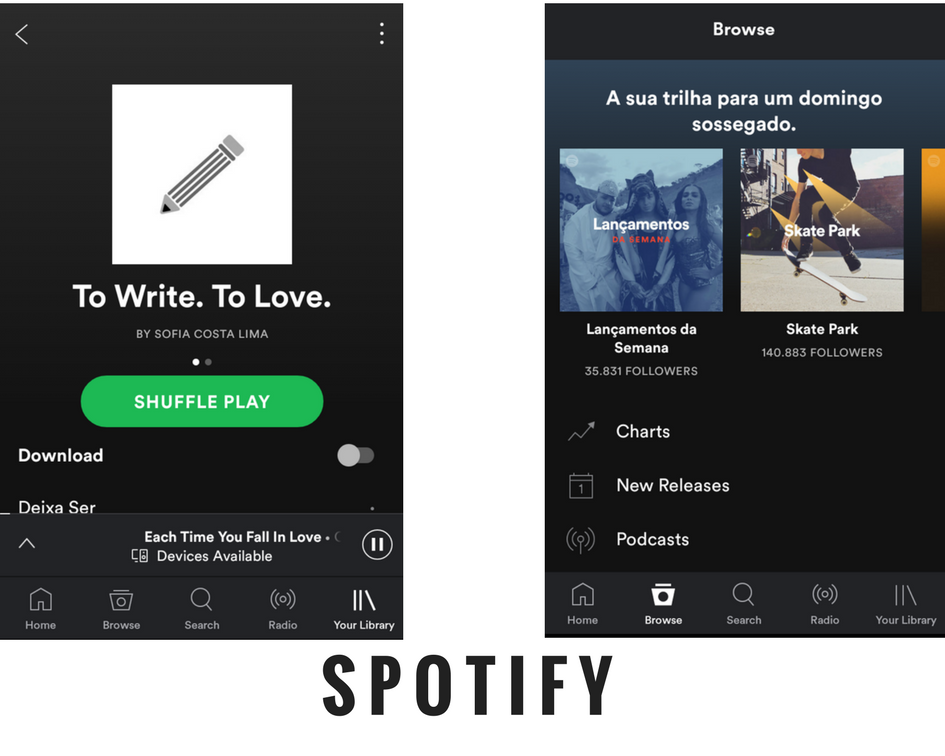Go to Home tab in left app
The height and width of the screenshot is (756, 945).
pyautogui.click(x=40, y=609)
